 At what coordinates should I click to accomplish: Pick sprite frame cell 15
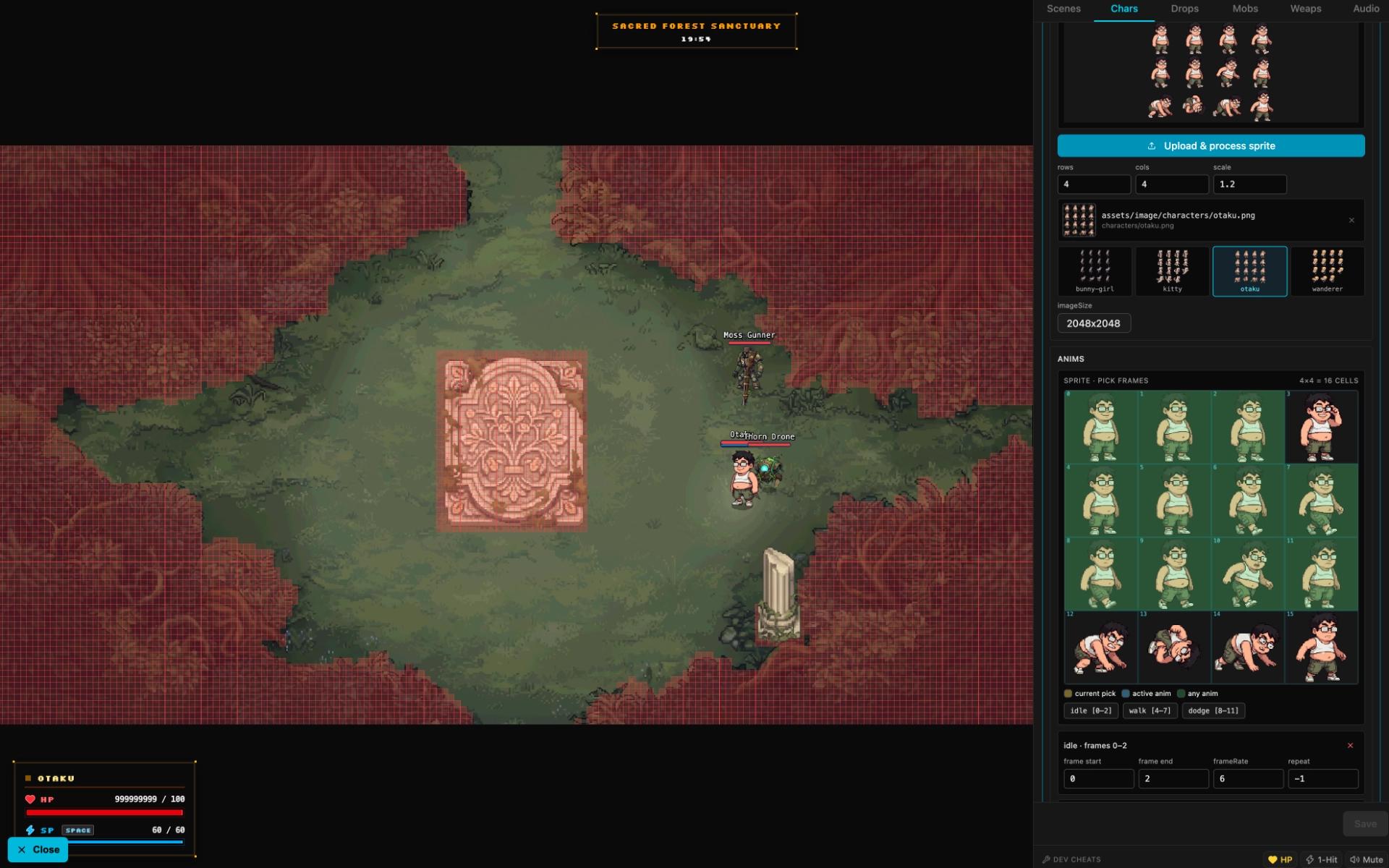1321,647
